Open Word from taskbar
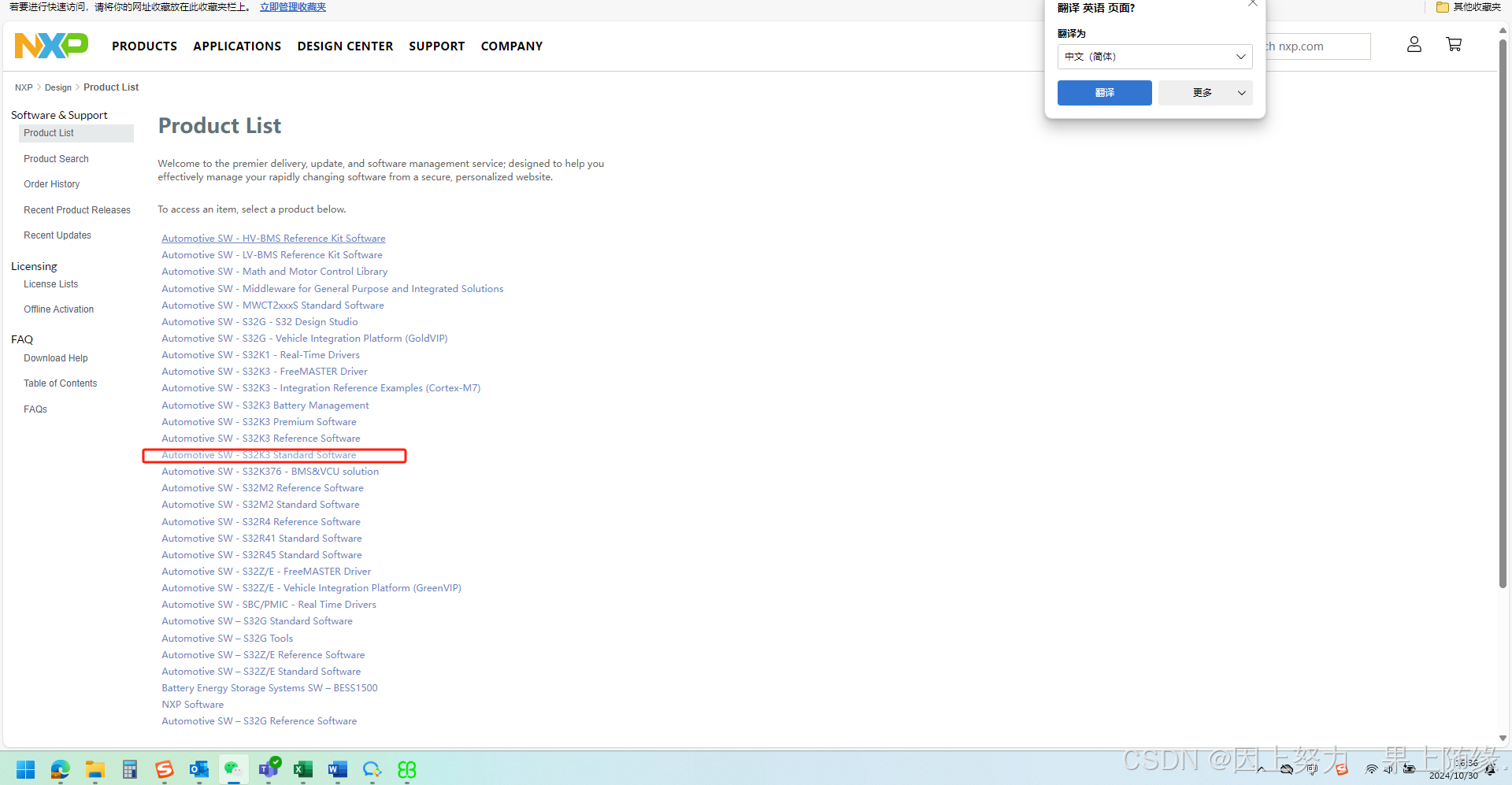The width and height of the screenshot is (1512, 785). [x=338, y=769]
